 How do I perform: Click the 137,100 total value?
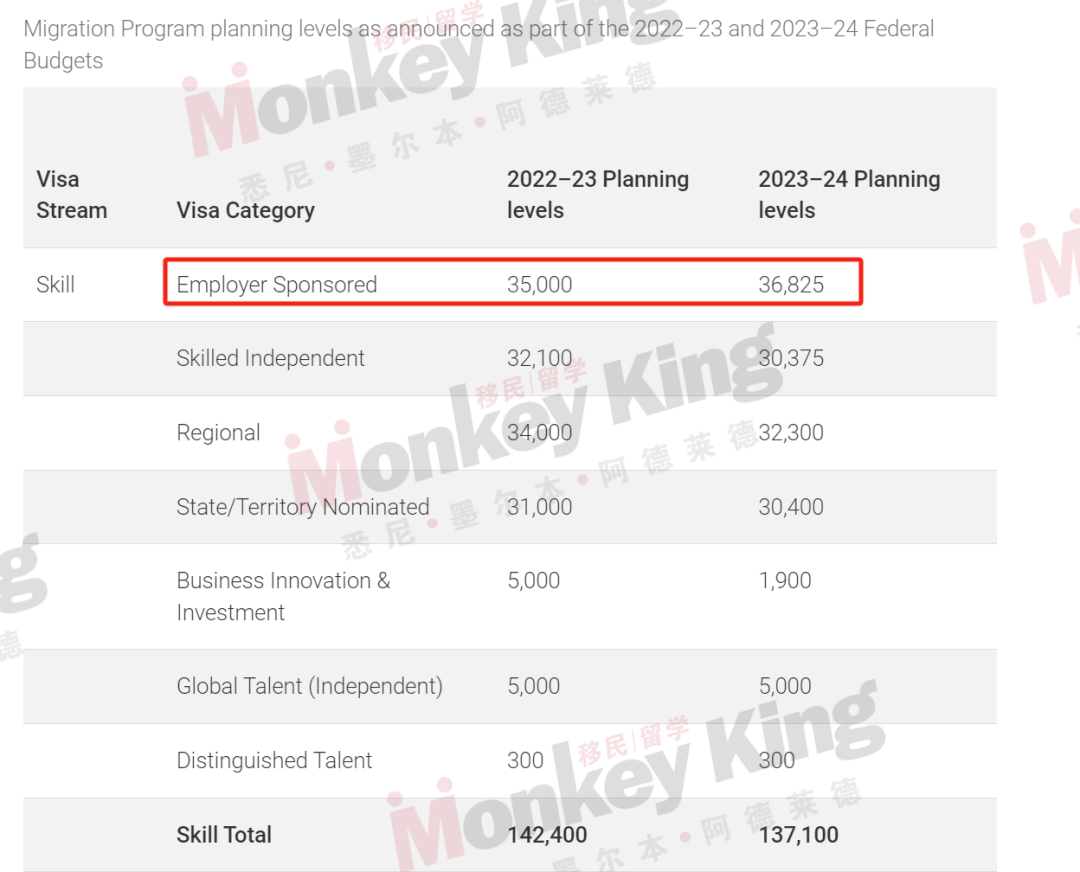pos(798,835)
